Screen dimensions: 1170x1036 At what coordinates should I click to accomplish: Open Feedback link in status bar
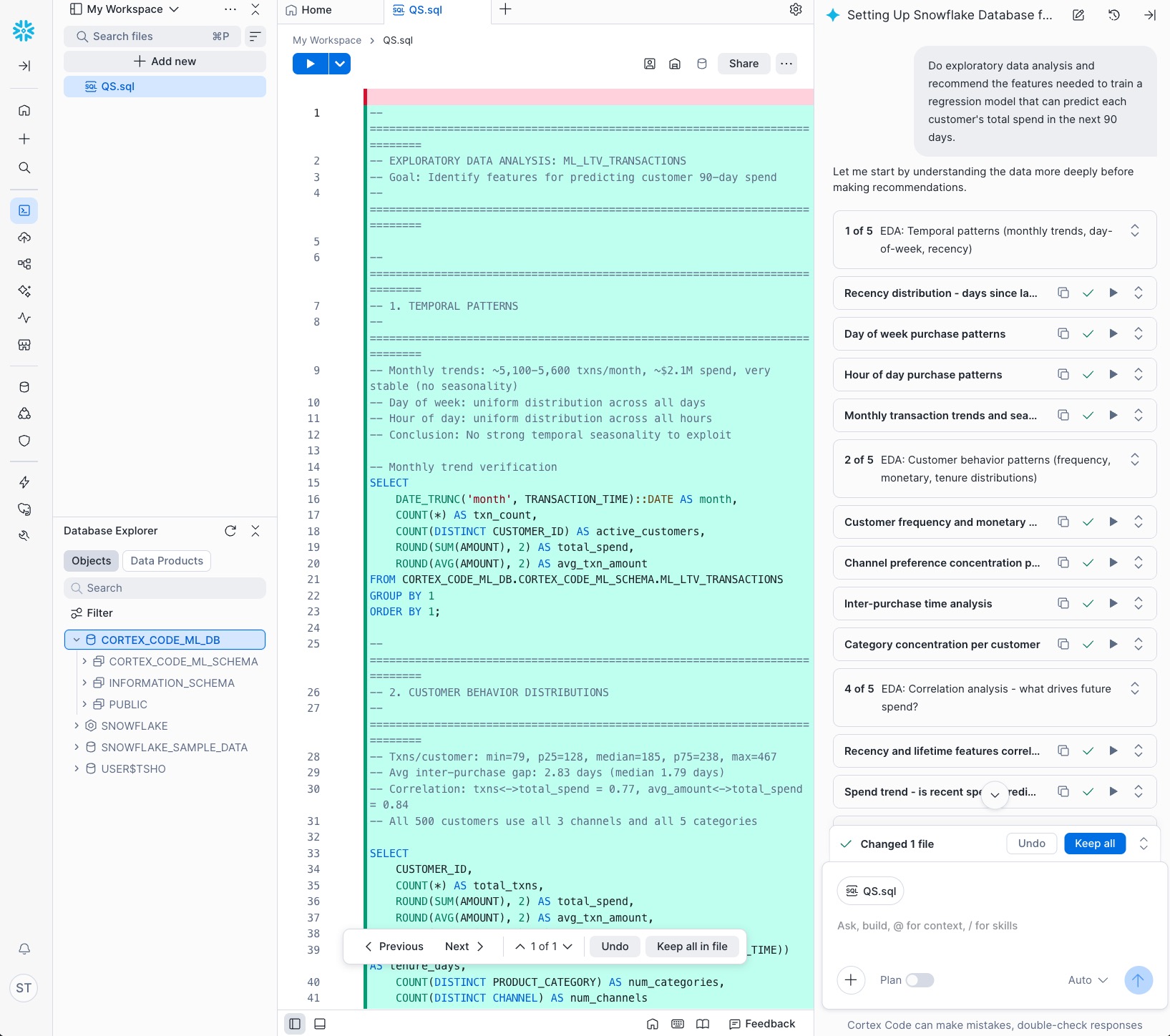click(762, 1024)
